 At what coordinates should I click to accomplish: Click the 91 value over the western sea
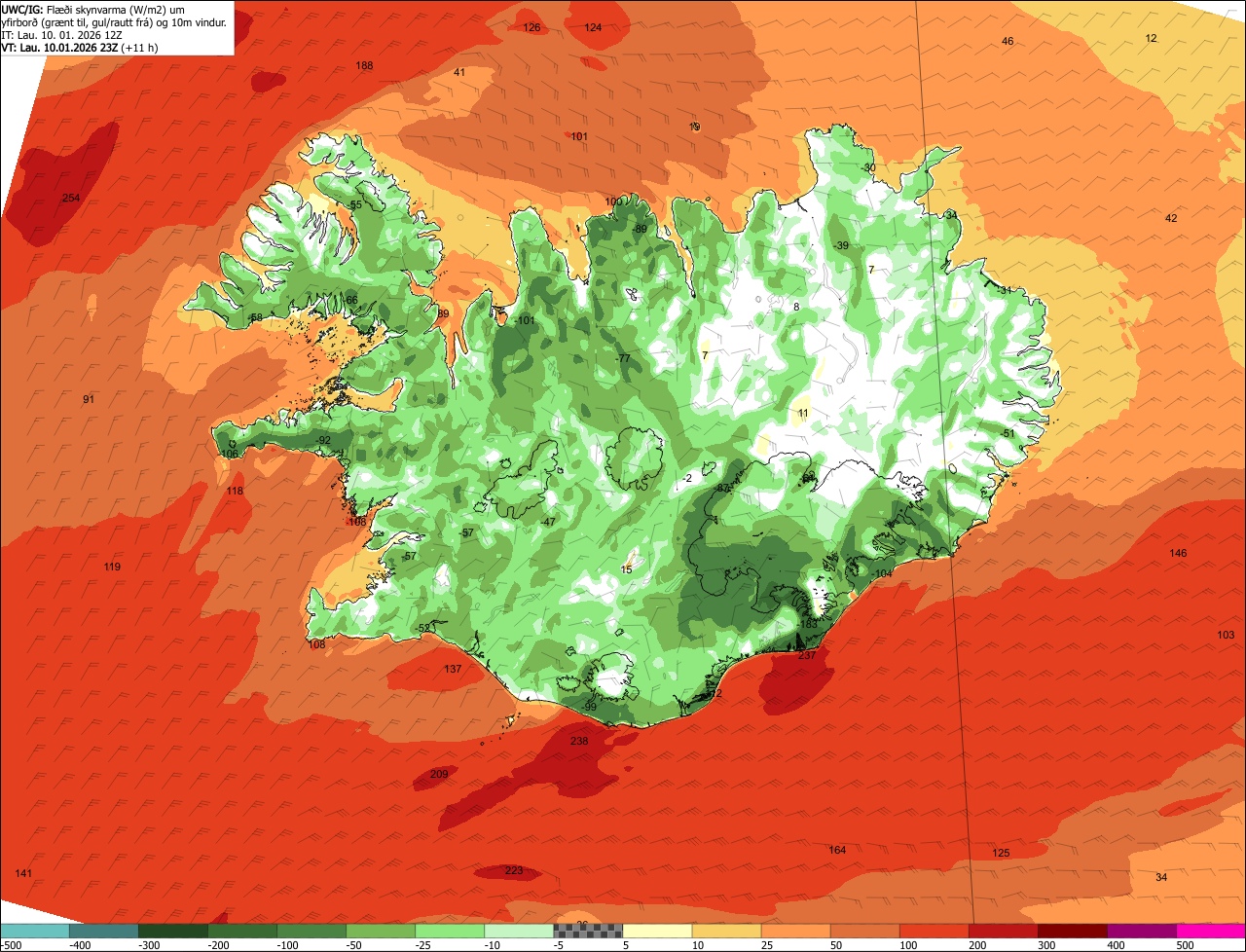tap(89, 399)
